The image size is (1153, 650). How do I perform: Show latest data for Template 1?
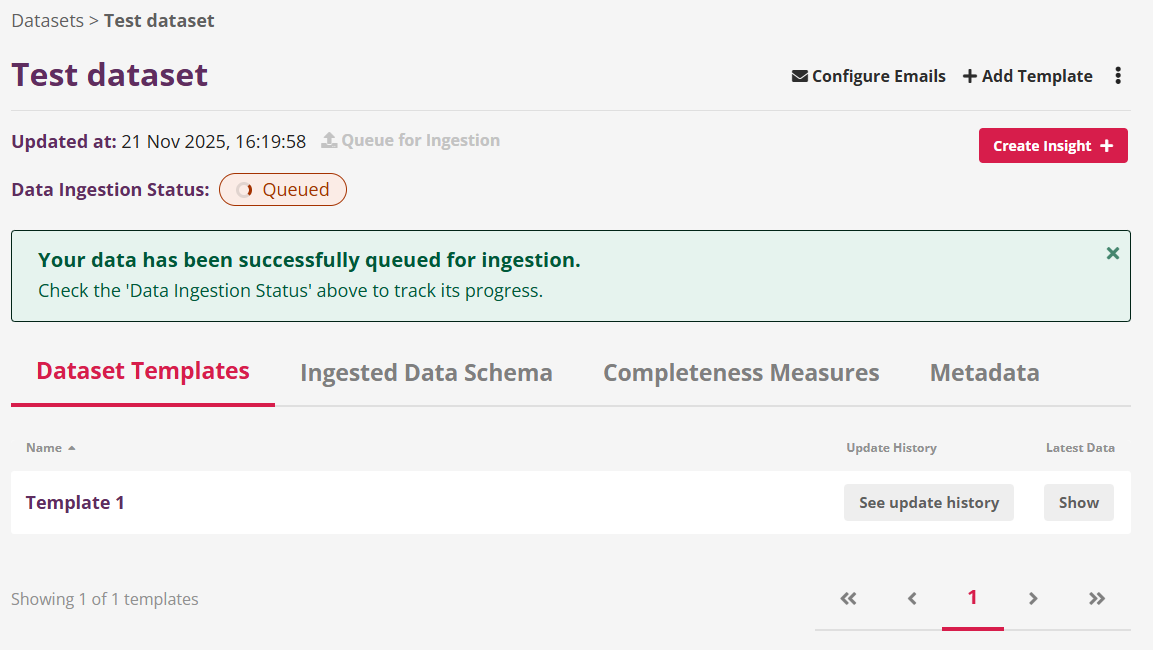pyautogui.click(x=1078, y=502)
